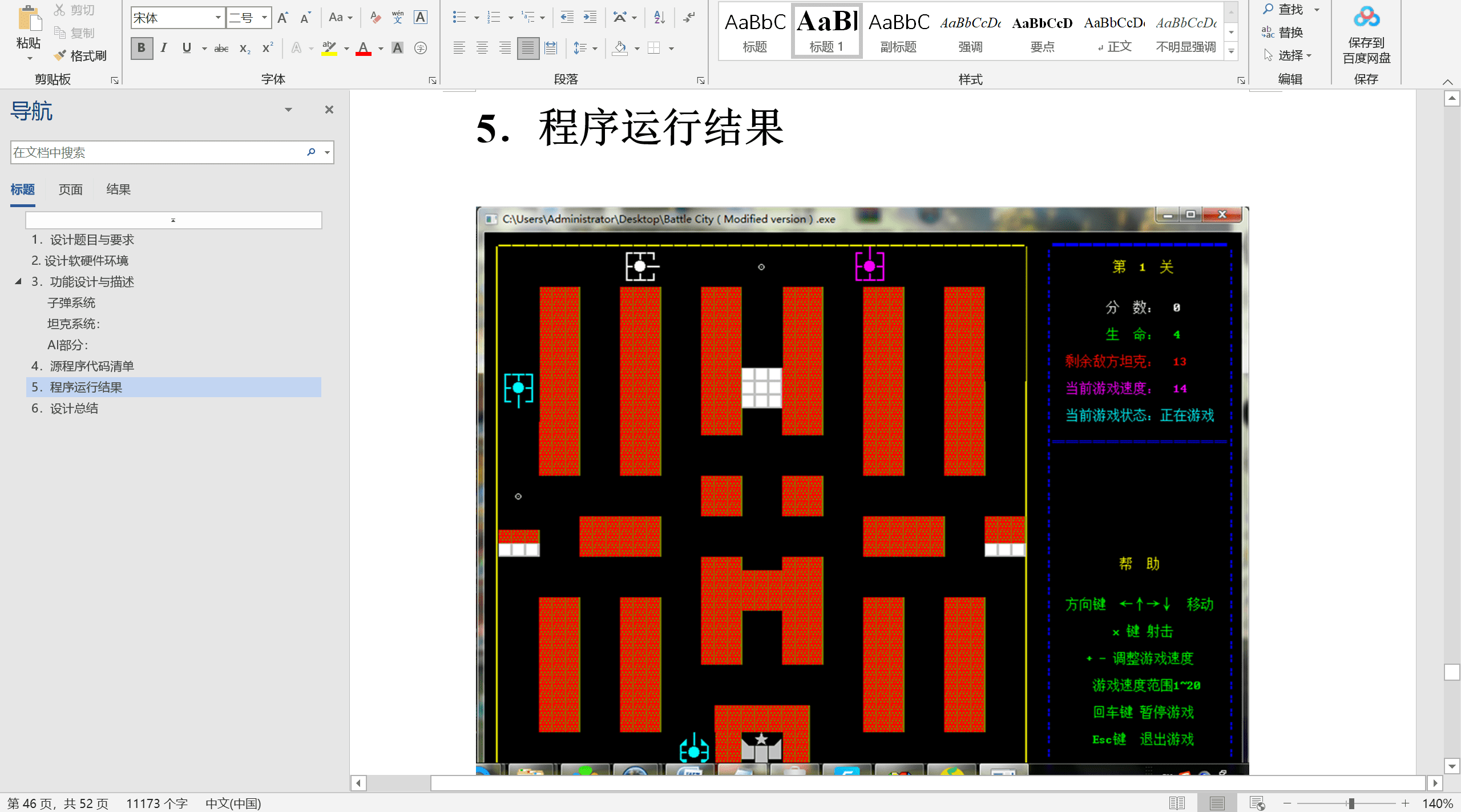
Task: Click the Paste clipboard icon
Action: (29, 19)
